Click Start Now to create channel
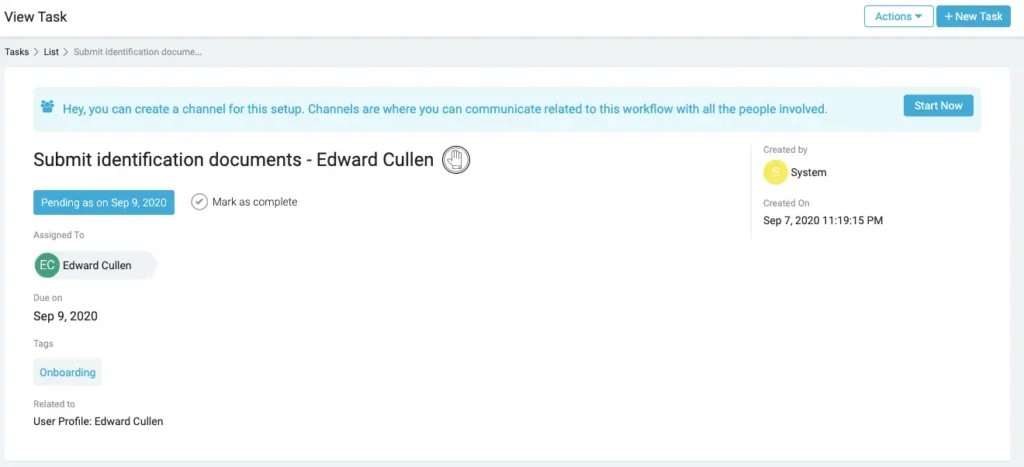1024x467 pixels. tap(938, 106)
